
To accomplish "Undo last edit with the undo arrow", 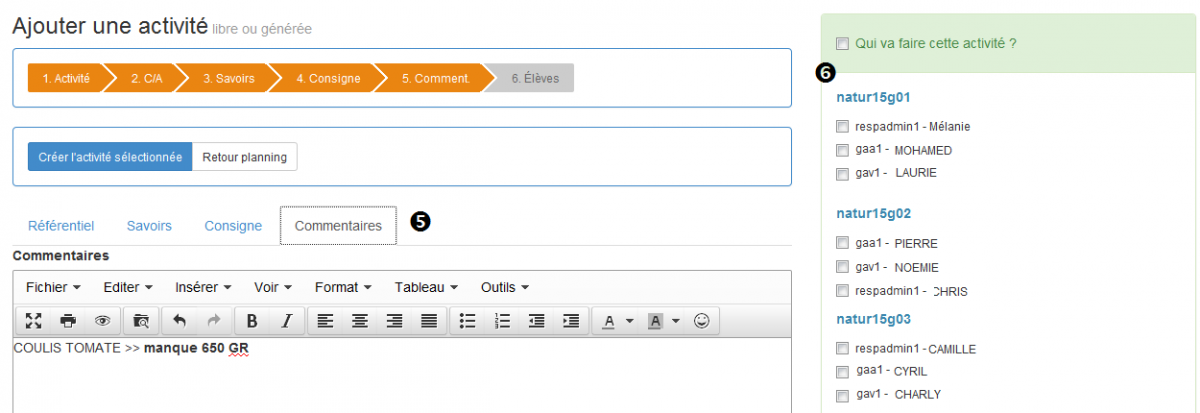I will [x=179, y=321].
